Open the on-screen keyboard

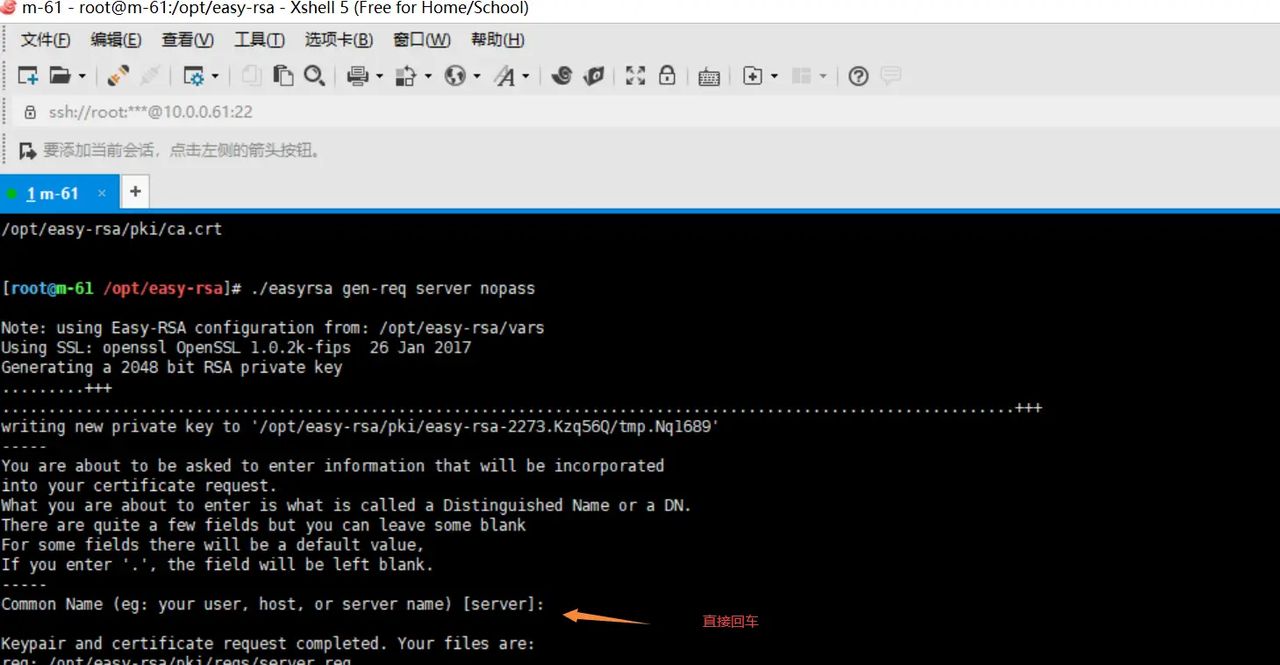pyautogui.click(x=709, y=75)
